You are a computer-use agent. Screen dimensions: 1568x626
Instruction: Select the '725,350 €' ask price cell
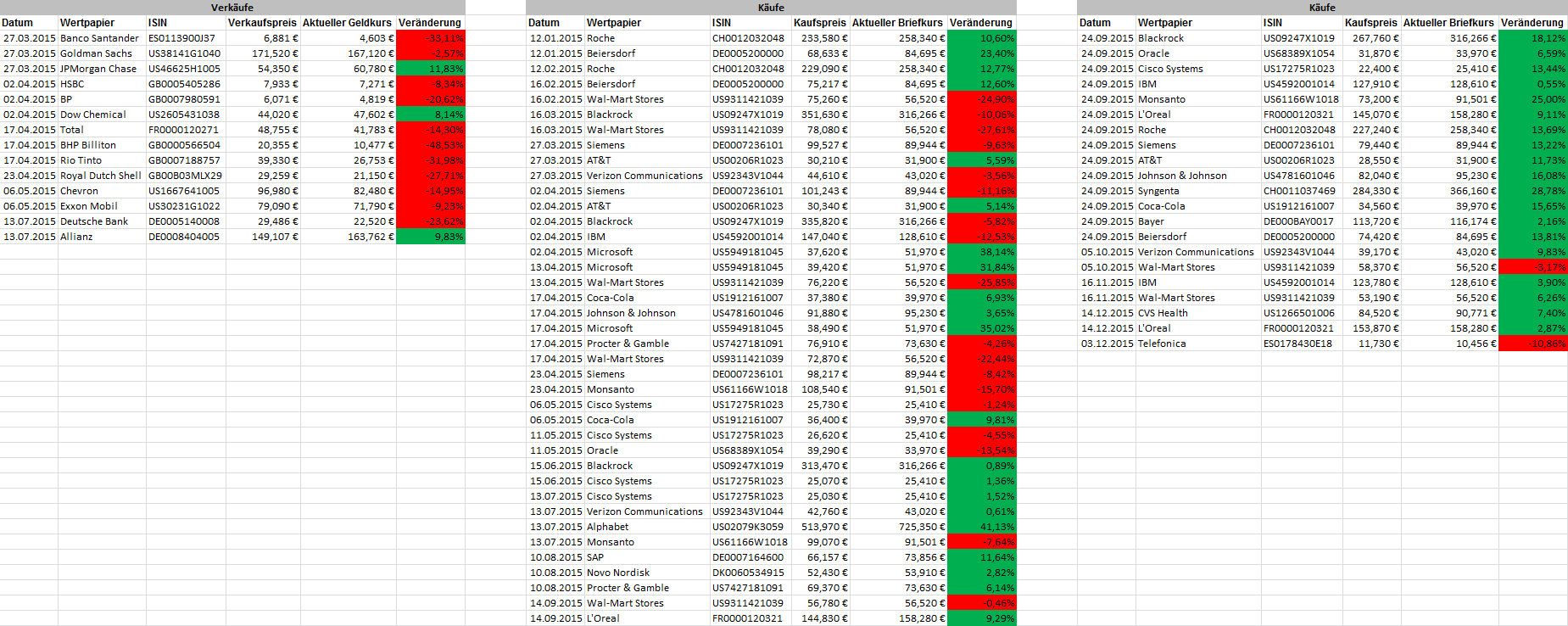click(x=898, y=527)
